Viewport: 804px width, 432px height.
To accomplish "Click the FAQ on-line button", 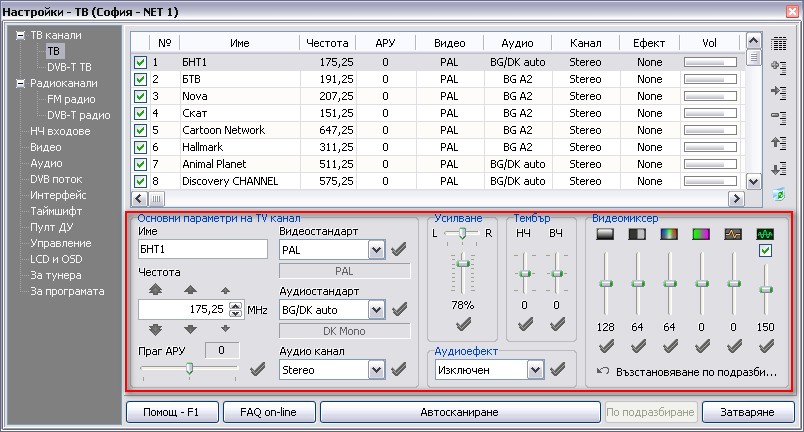I will point(268,412).
